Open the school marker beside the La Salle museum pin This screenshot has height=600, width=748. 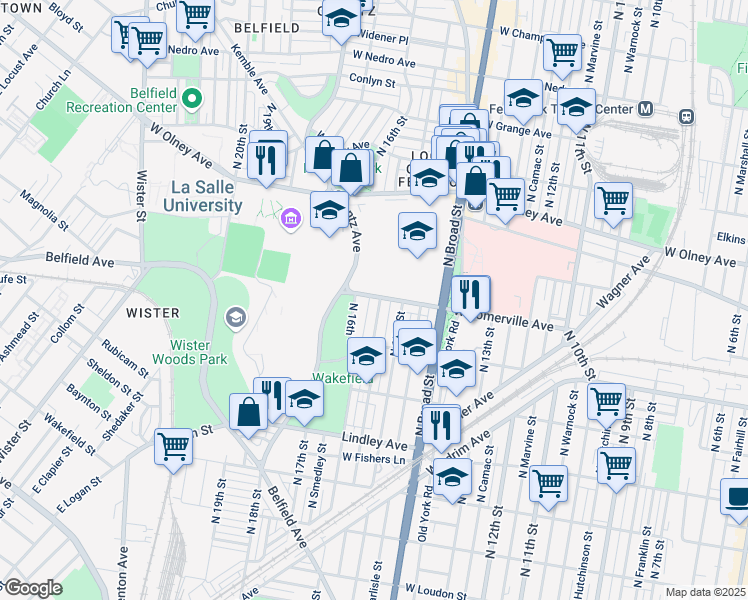[329, 212]
